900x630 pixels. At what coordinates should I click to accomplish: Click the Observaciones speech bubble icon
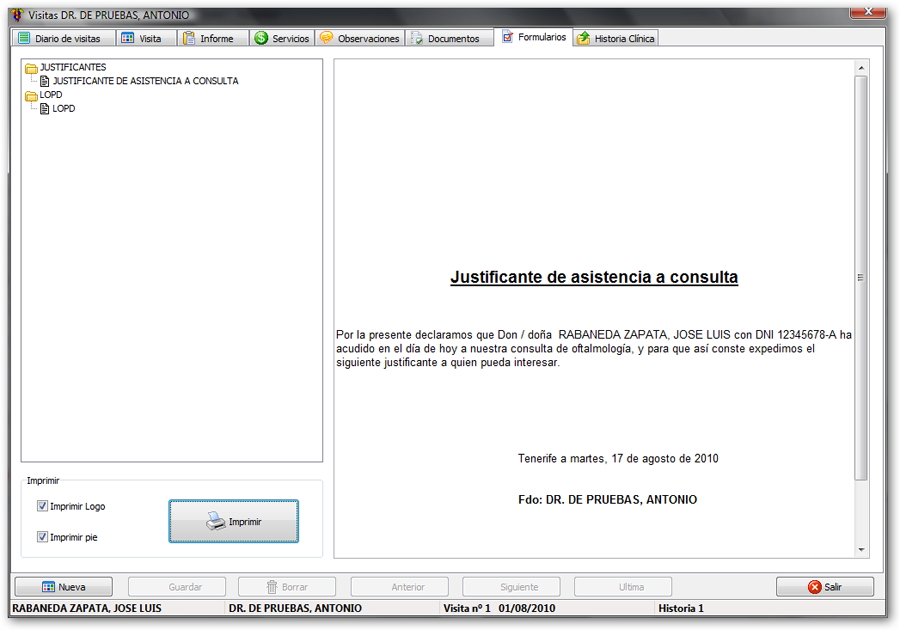pos(326,38)
